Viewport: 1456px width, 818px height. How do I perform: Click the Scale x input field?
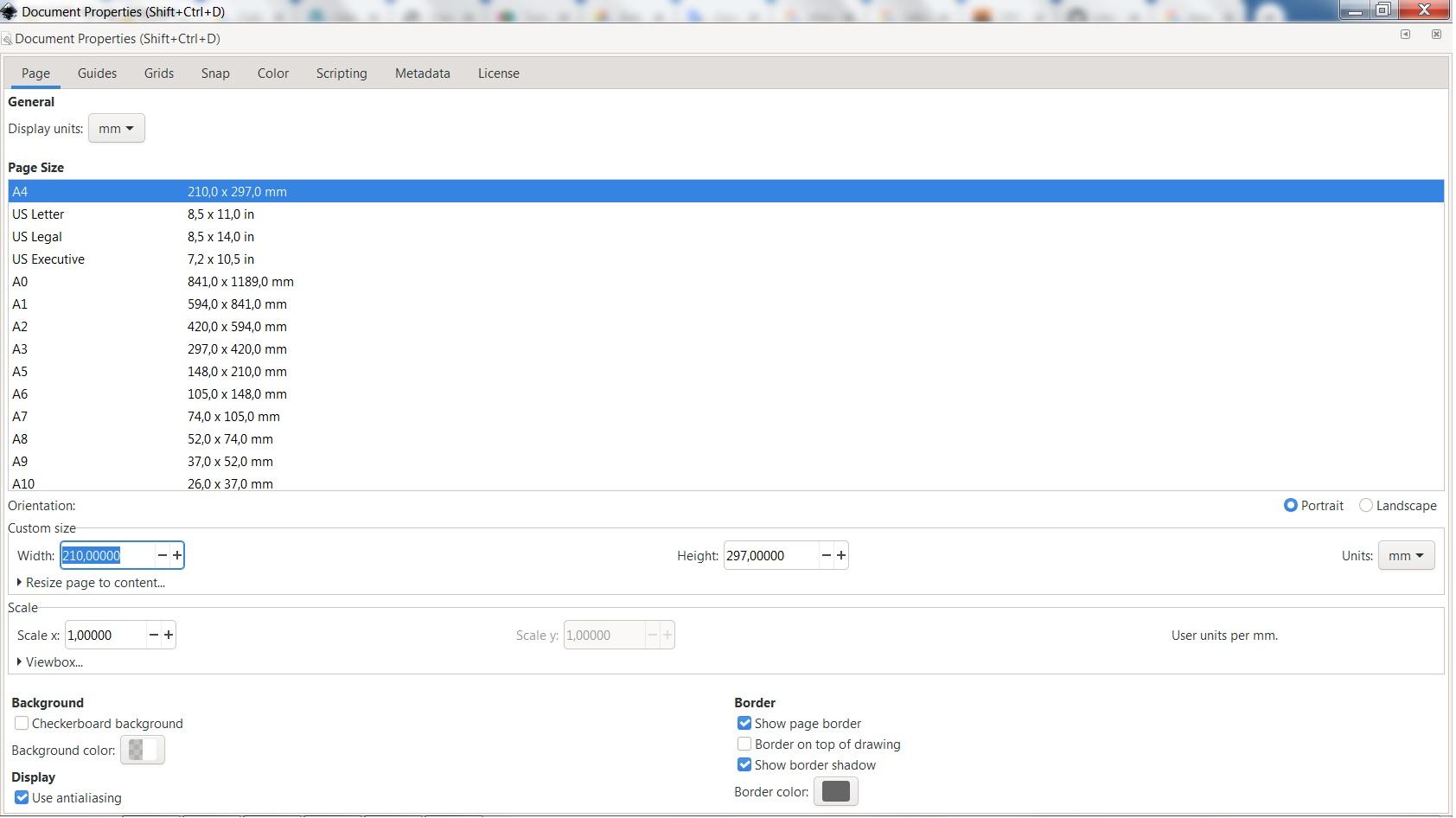(x=105, y=635)
